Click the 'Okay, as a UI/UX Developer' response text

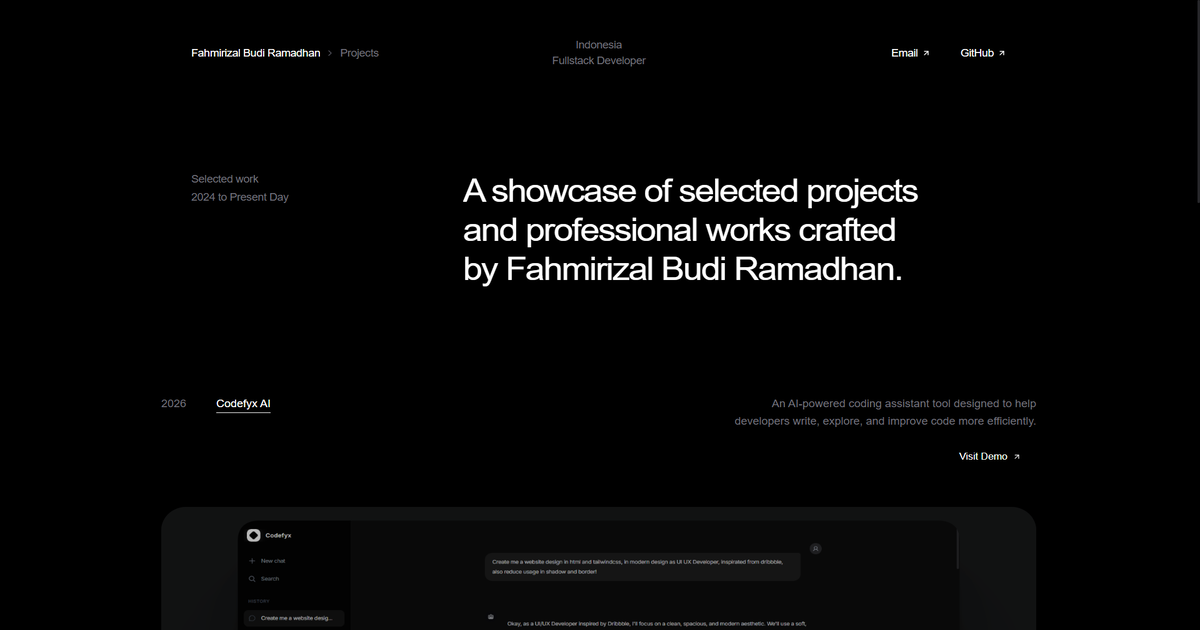point(656,624)
